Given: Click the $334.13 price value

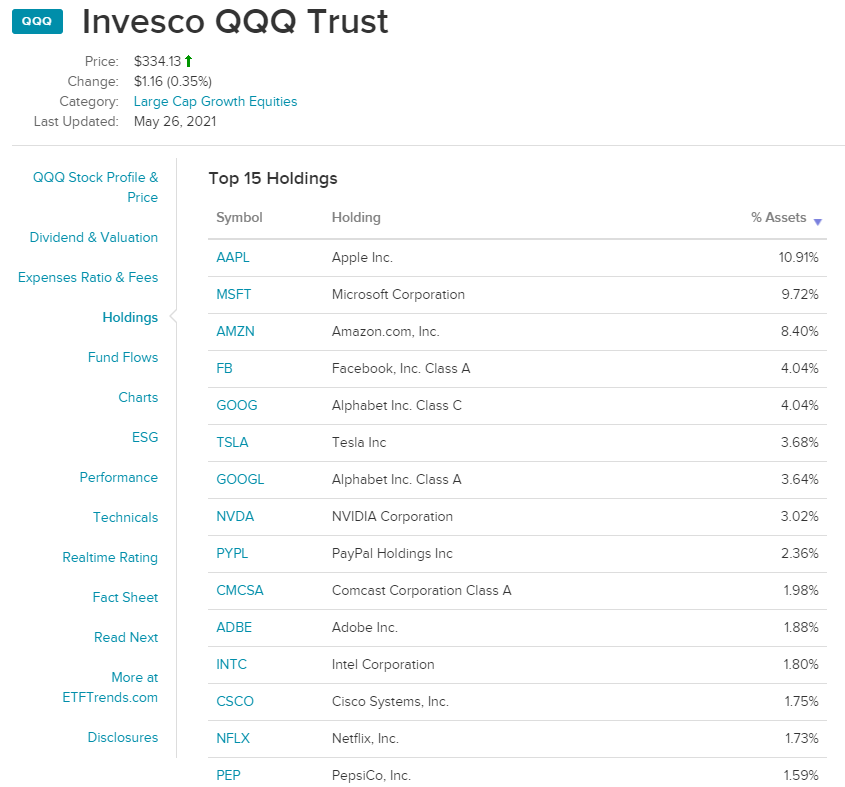Looking at the screenshot, I should pyautogui.click(x=157, y=61).
